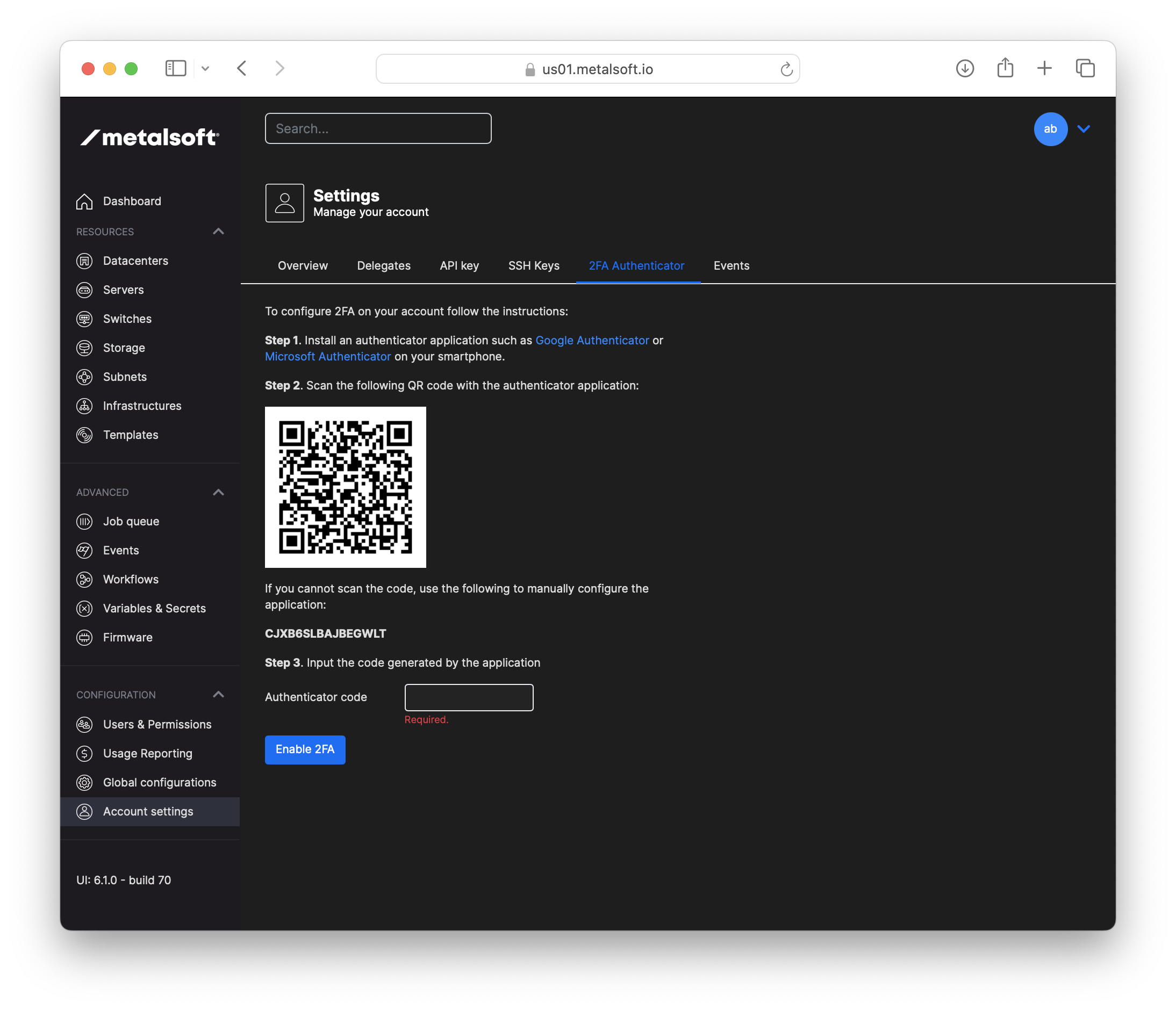Click the Dashboard home icon

click(x=84, y=201)
